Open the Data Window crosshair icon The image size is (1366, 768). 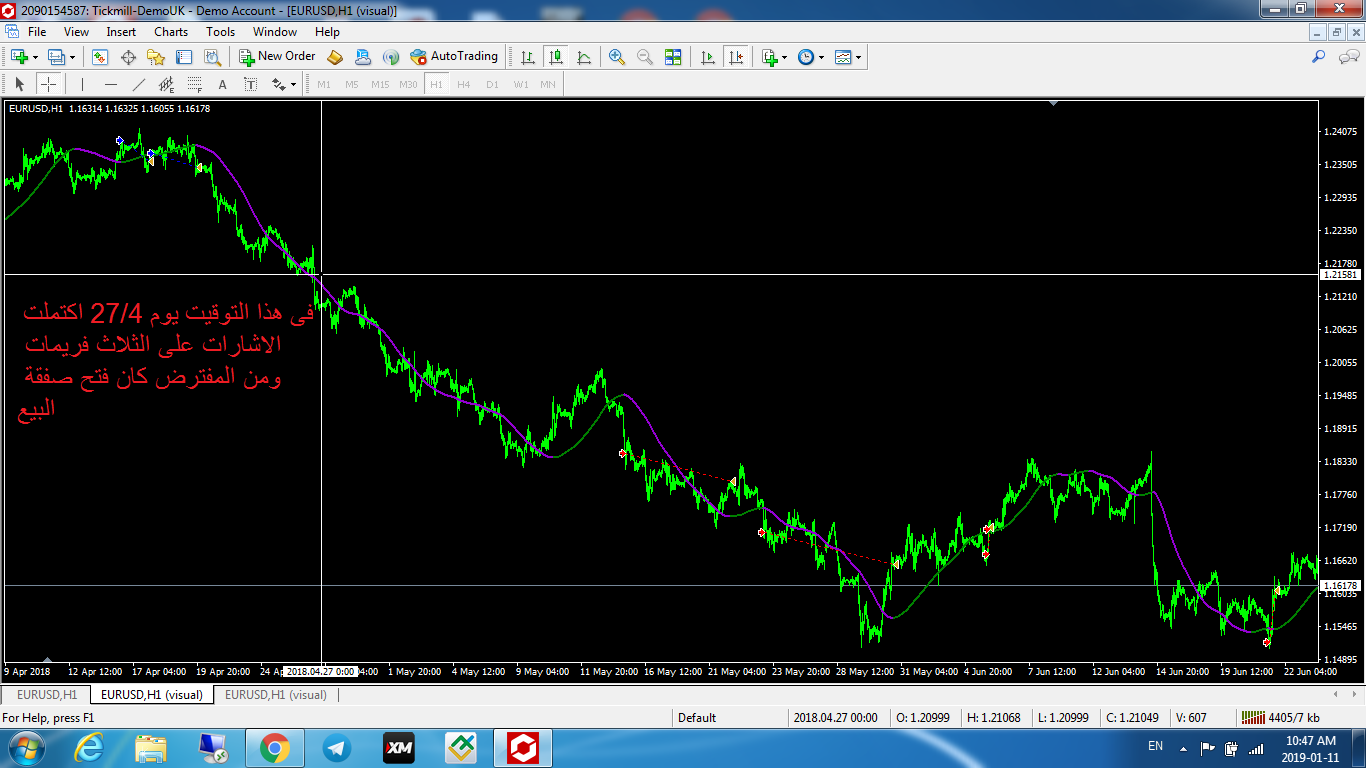point(128,57)
